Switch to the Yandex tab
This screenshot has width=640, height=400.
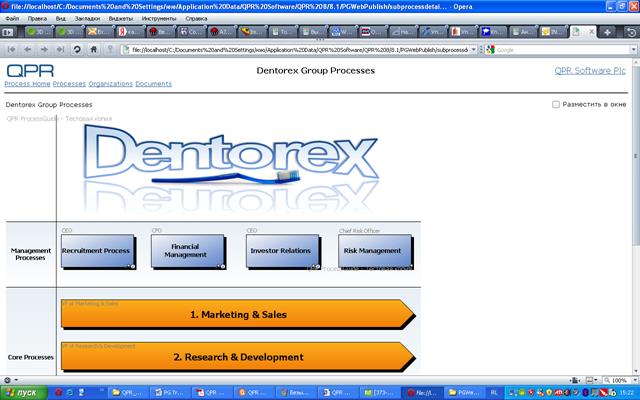[129, 32]
